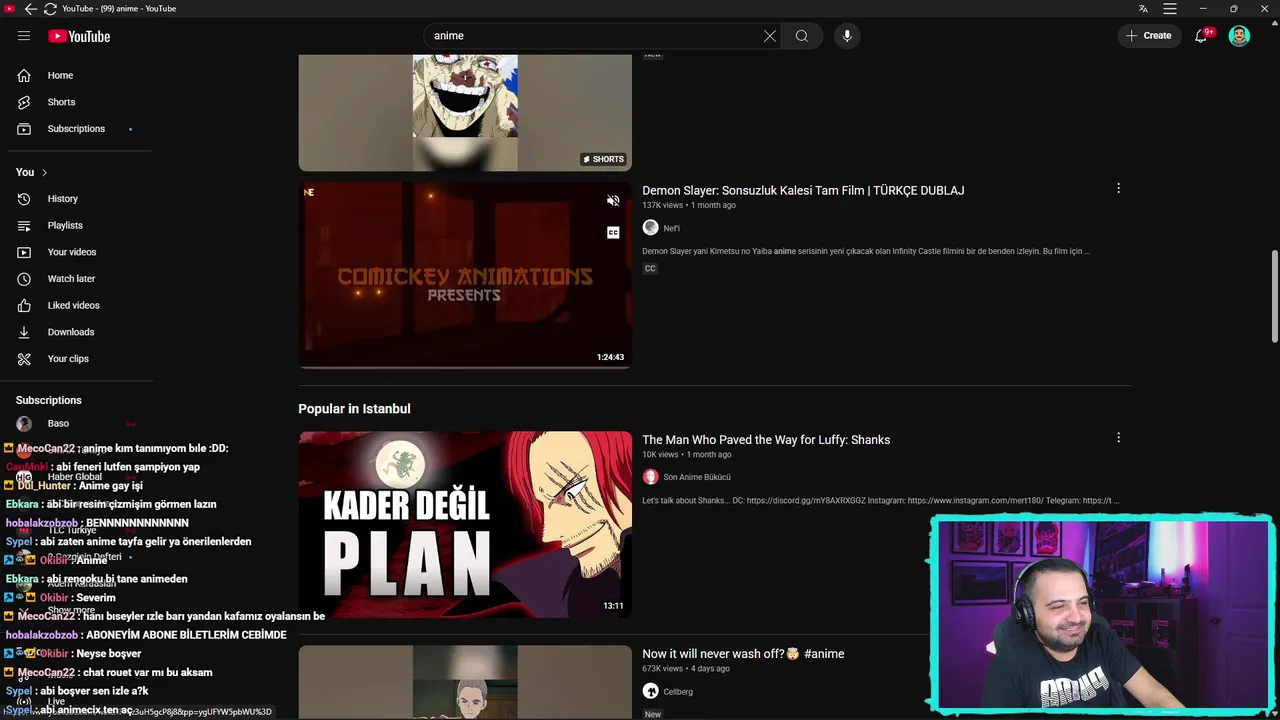1280x720 pixels.
Task: Open the Shorts thumbnail at top
Action: point(465,112)
